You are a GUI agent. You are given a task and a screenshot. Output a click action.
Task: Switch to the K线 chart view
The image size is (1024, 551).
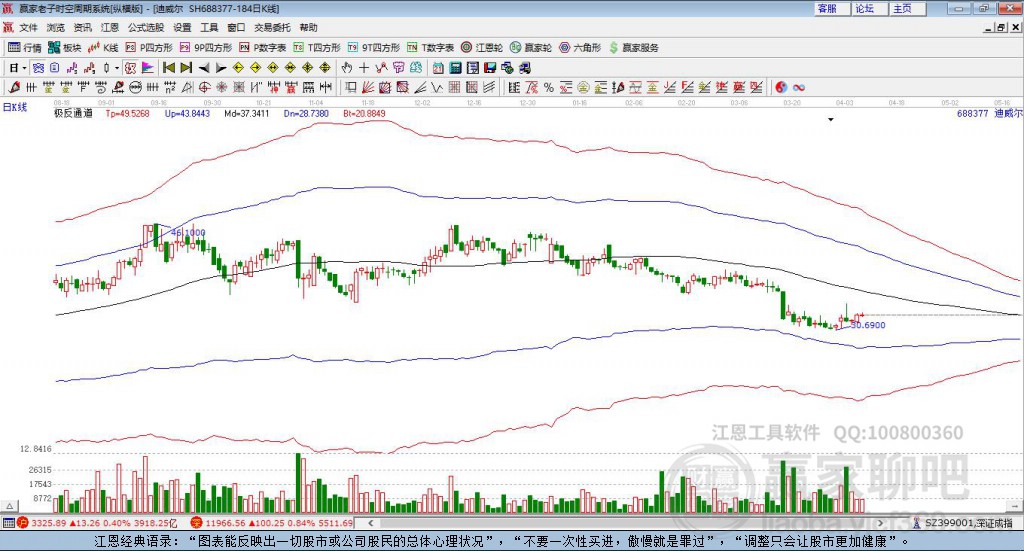pyautogui.click(x=103, y=48)
